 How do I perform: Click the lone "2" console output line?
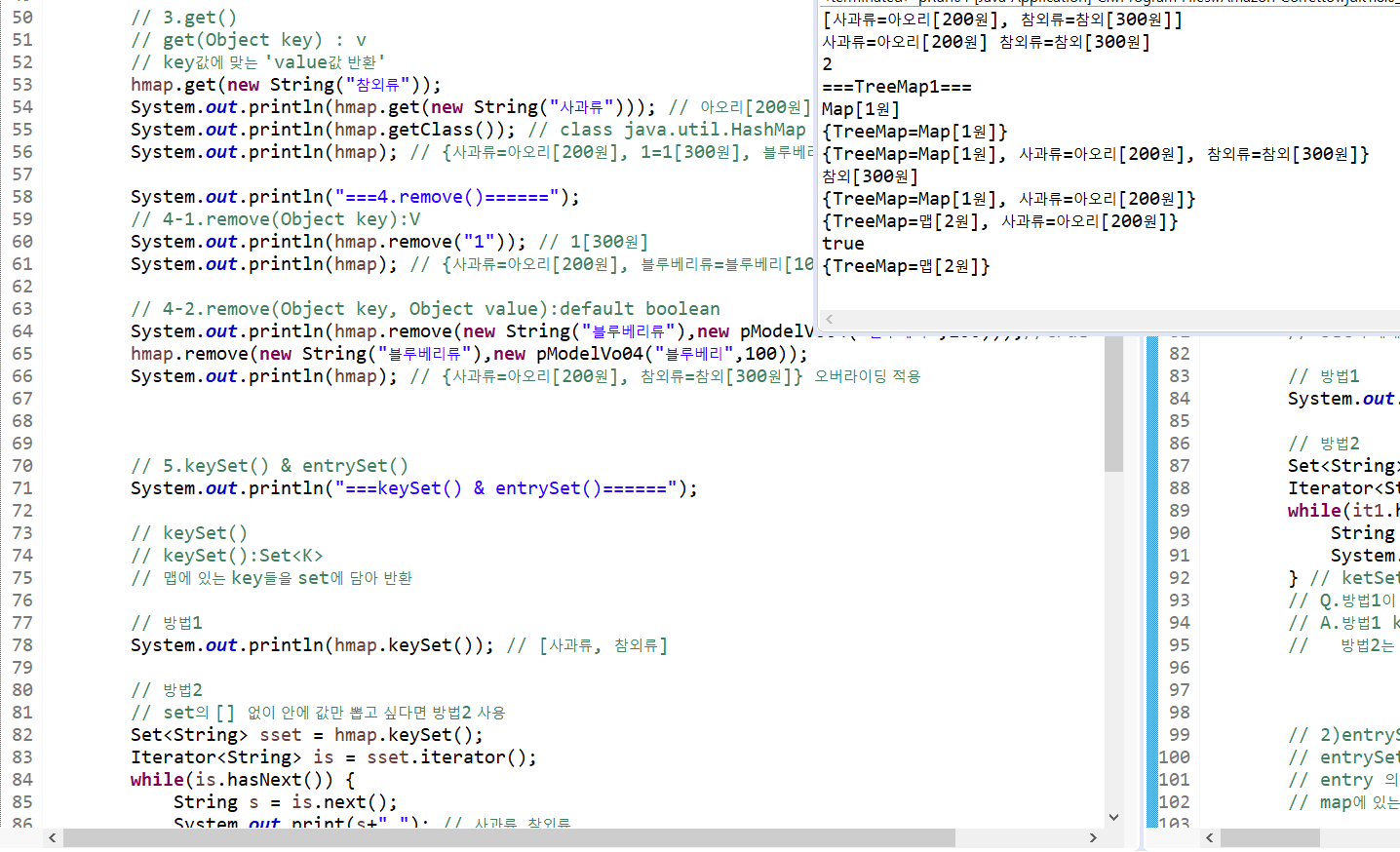click(x=828, y=64)
